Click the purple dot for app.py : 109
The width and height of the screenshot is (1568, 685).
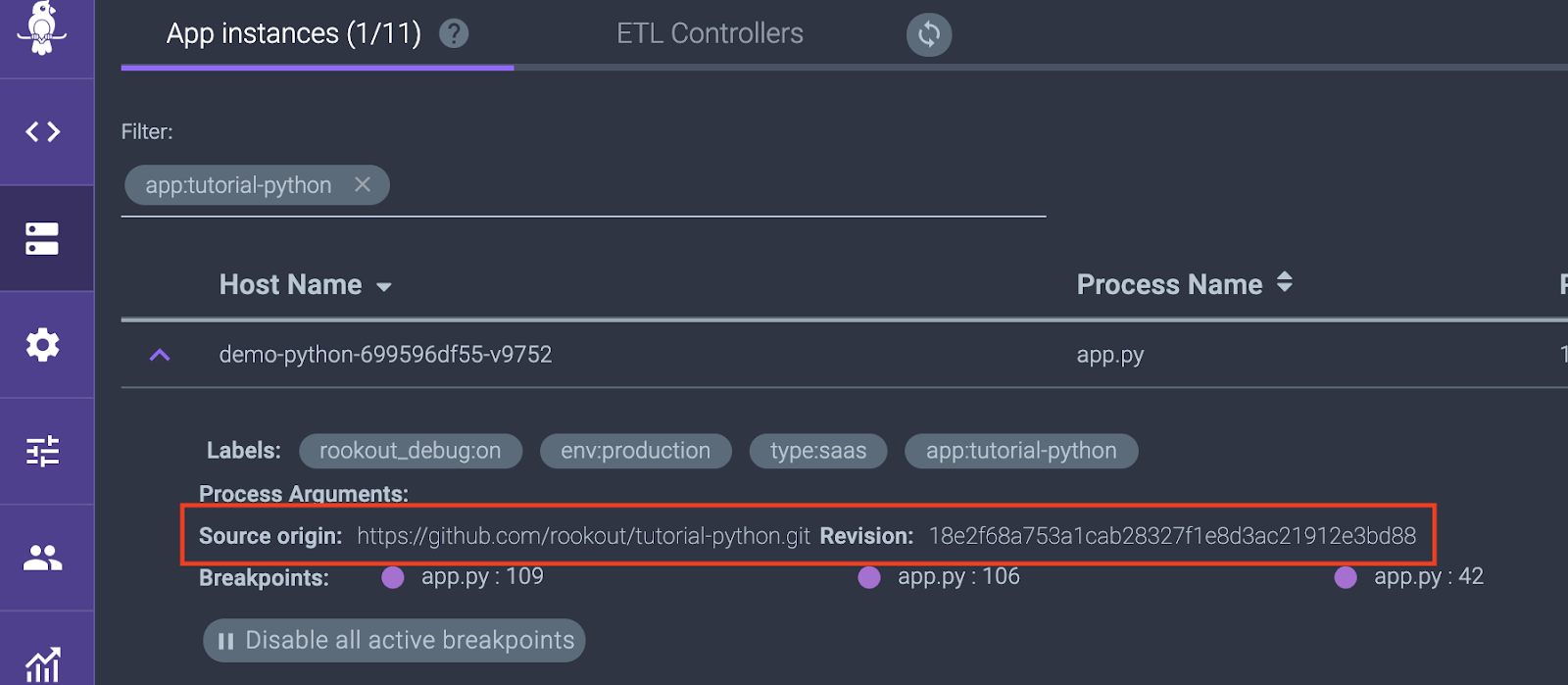click(393, 577)
